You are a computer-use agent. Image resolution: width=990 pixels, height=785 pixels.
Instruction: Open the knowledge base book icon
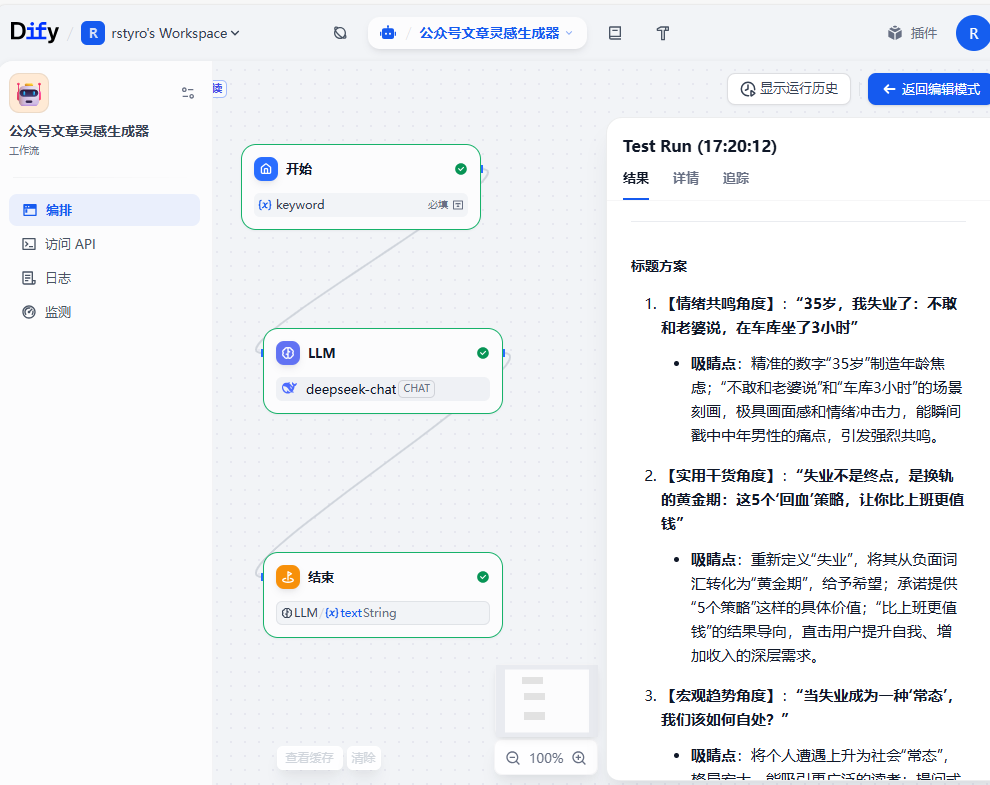pos(615,33)
